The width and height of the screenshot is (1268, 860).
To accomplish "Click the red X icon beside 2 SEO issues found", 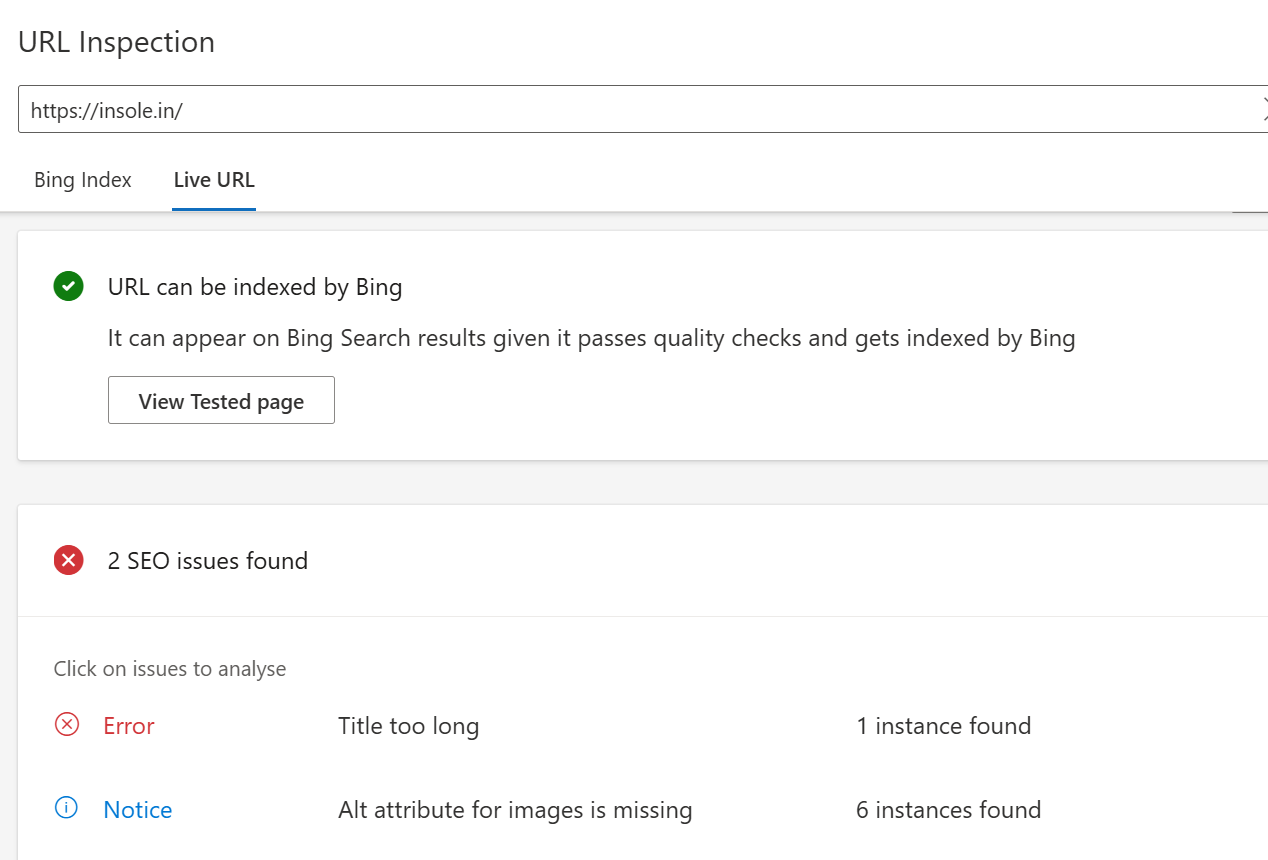I will (68, 561).
